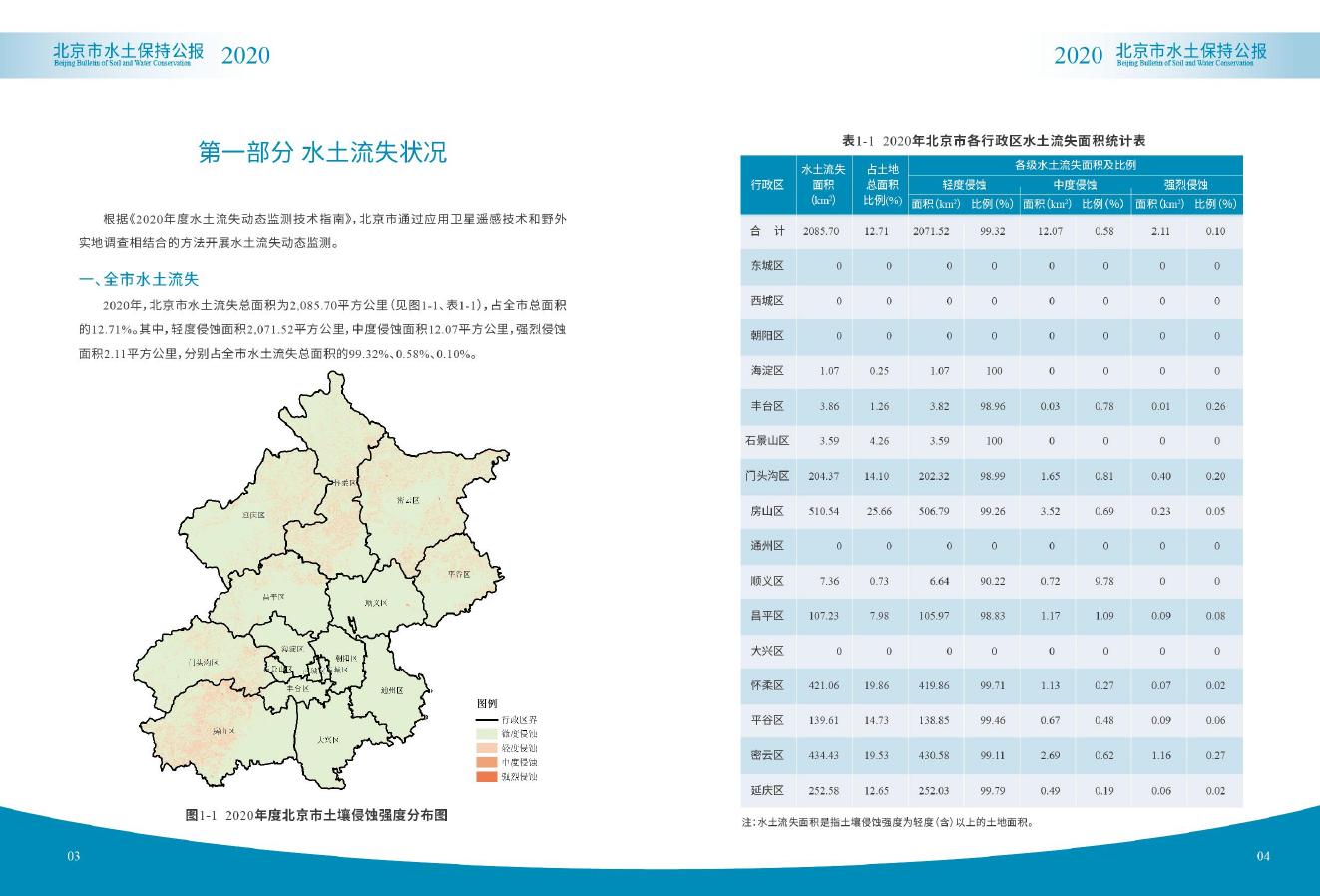Image resolution: width=1320 pixels, height=896 pixels.
Task: Click the value 1.16 in 密云区 row
Action: pyautogui.click(x=1161, y=756)
